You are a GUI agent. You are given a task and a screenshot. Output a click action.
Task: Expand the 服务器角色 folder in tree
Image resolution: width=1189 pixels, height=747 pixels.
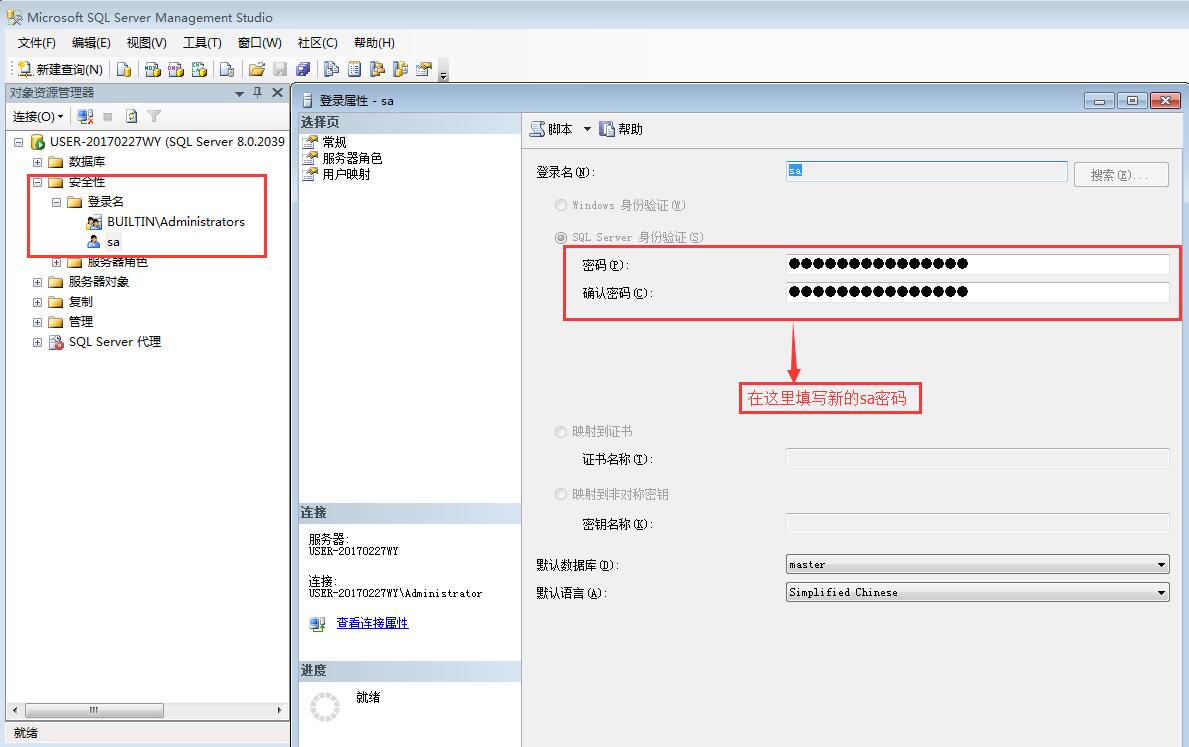point(56,262)
